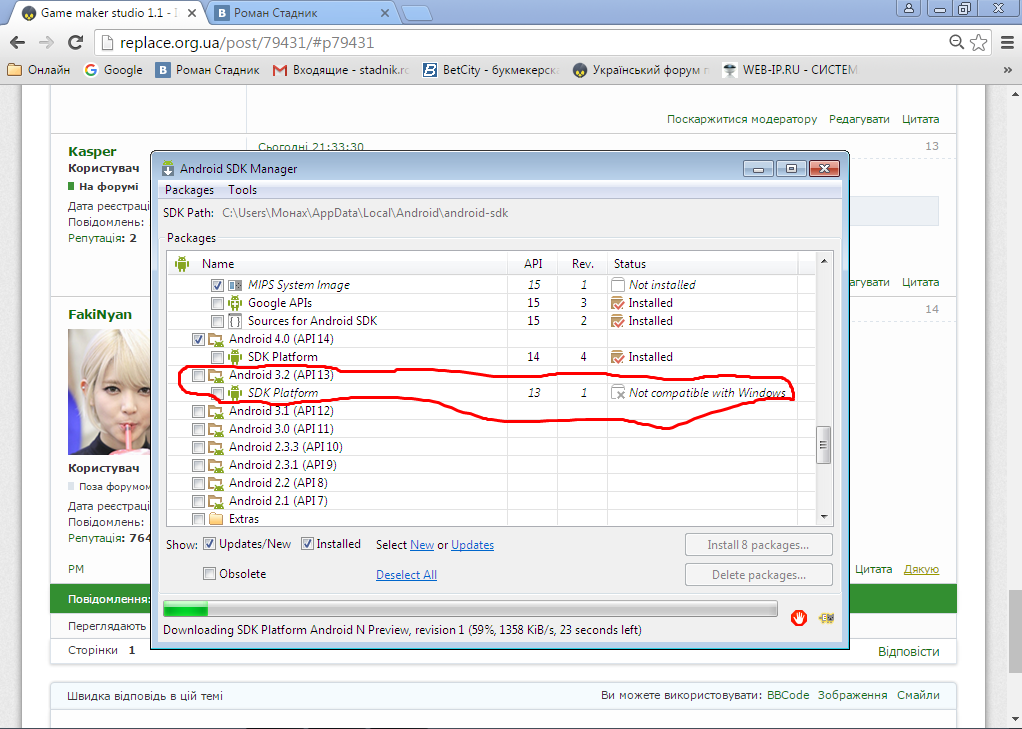Click the Updates selection link
The image size is (1022, 729).
pyautogui.click(x=473, y=545)
